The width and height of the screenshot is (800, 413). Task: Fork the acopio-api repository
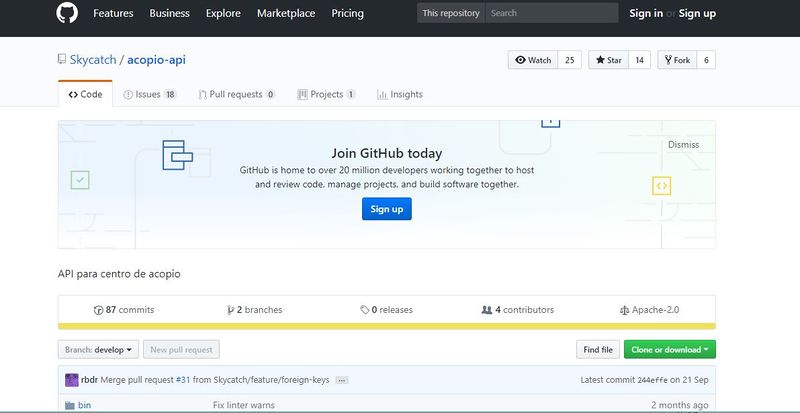point(676,60)
